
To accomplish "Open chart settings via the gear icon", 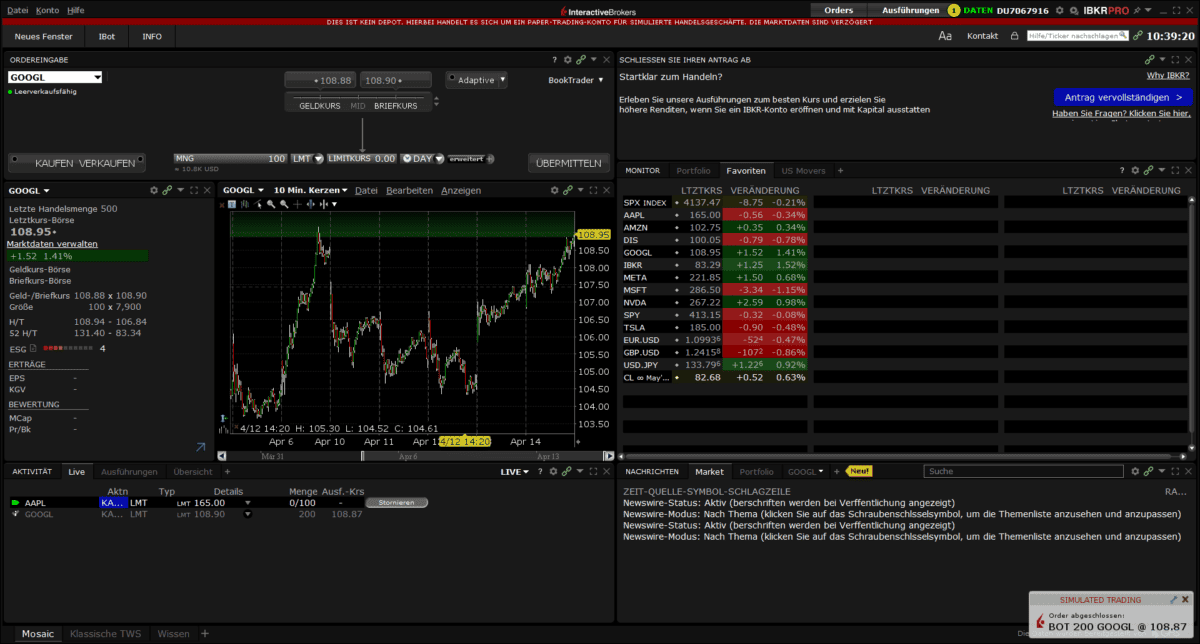I will click(x=554, y=189).
